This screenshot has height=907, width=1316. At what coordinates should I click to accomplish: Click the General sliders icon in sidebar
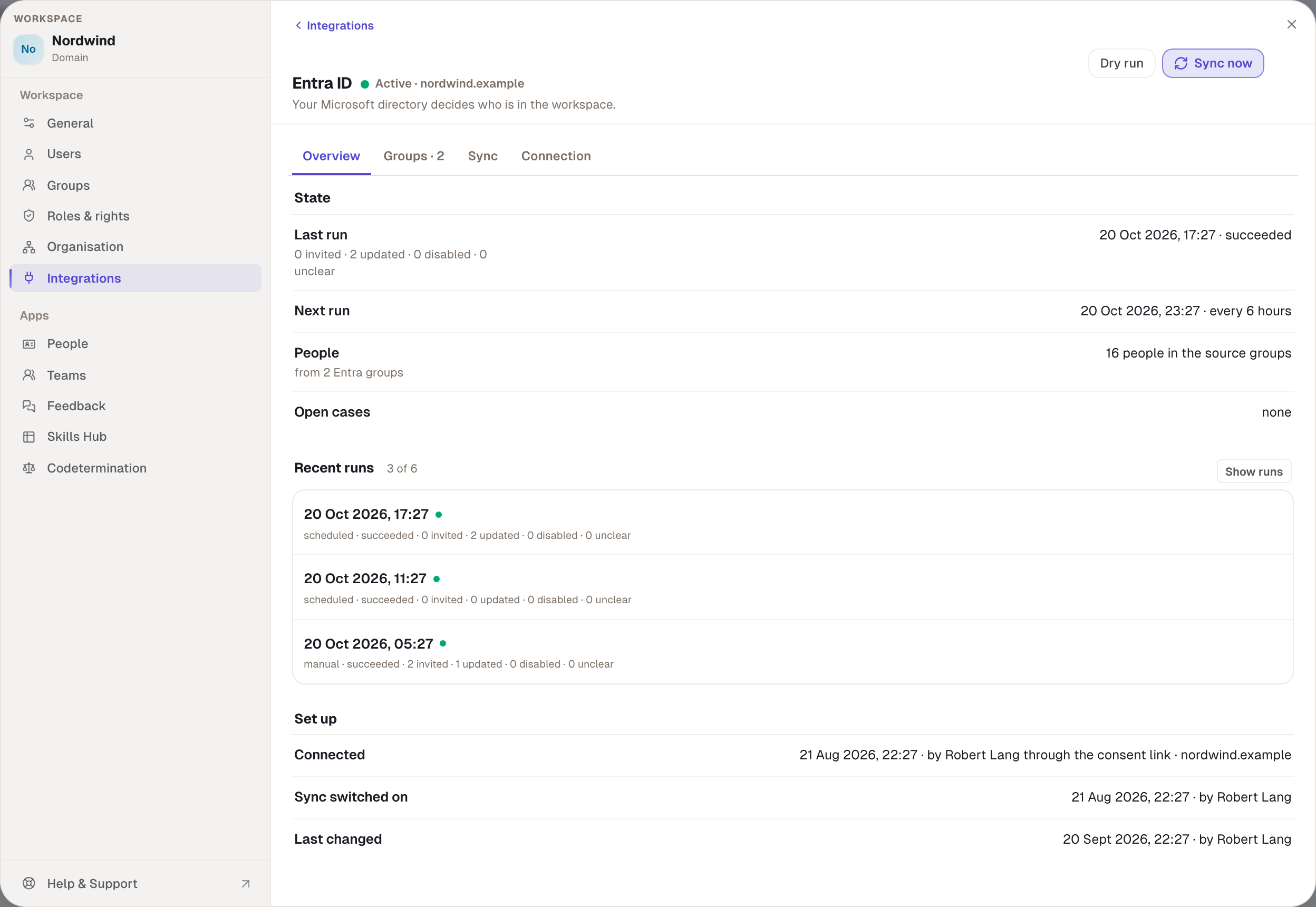[x=29, y=123]
